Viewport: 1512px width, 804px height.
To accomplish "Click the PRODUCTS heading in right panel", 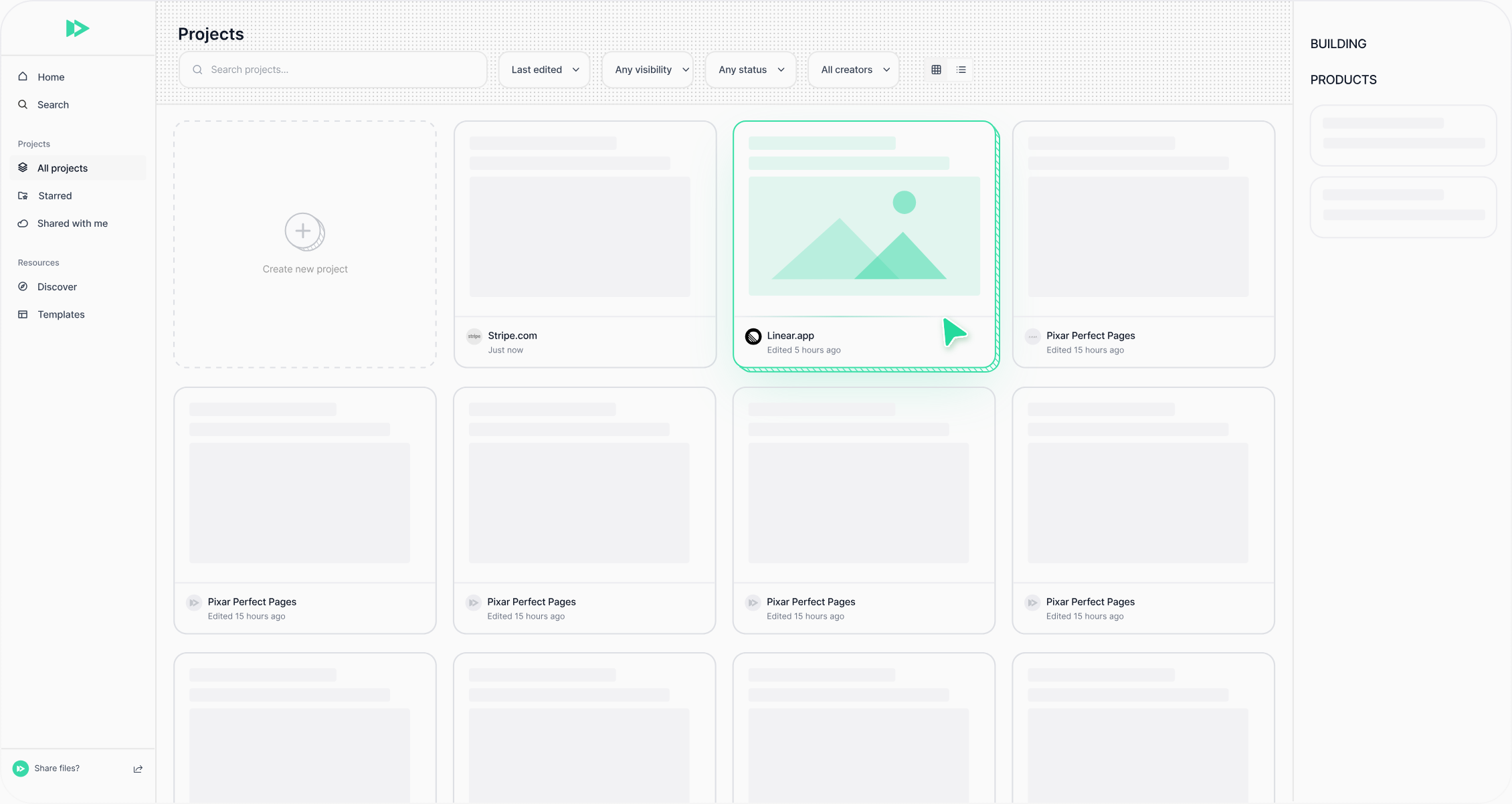I will [x=1343, y=80].
